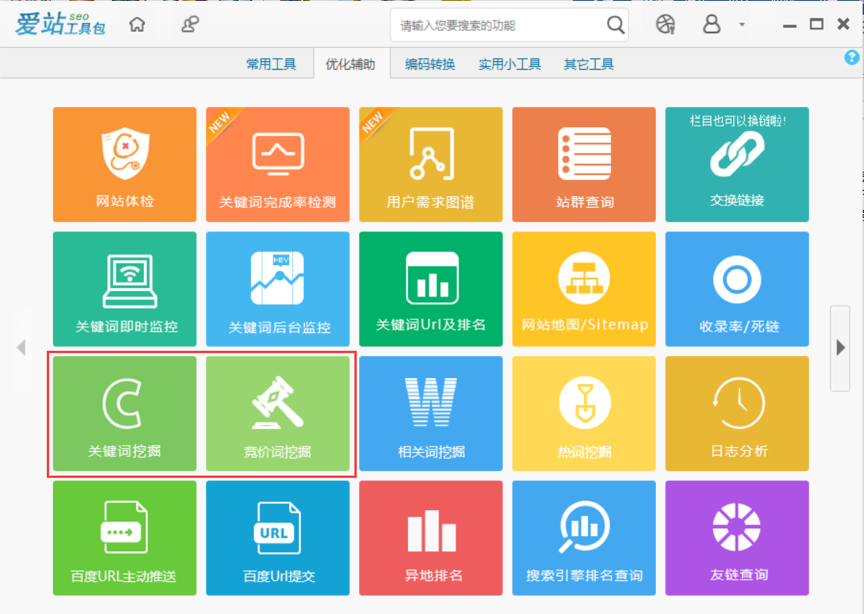Viewport: 864px width, 614px height.
Task: Select the 异地排名 bar chart tile
Action: point(431,538)
